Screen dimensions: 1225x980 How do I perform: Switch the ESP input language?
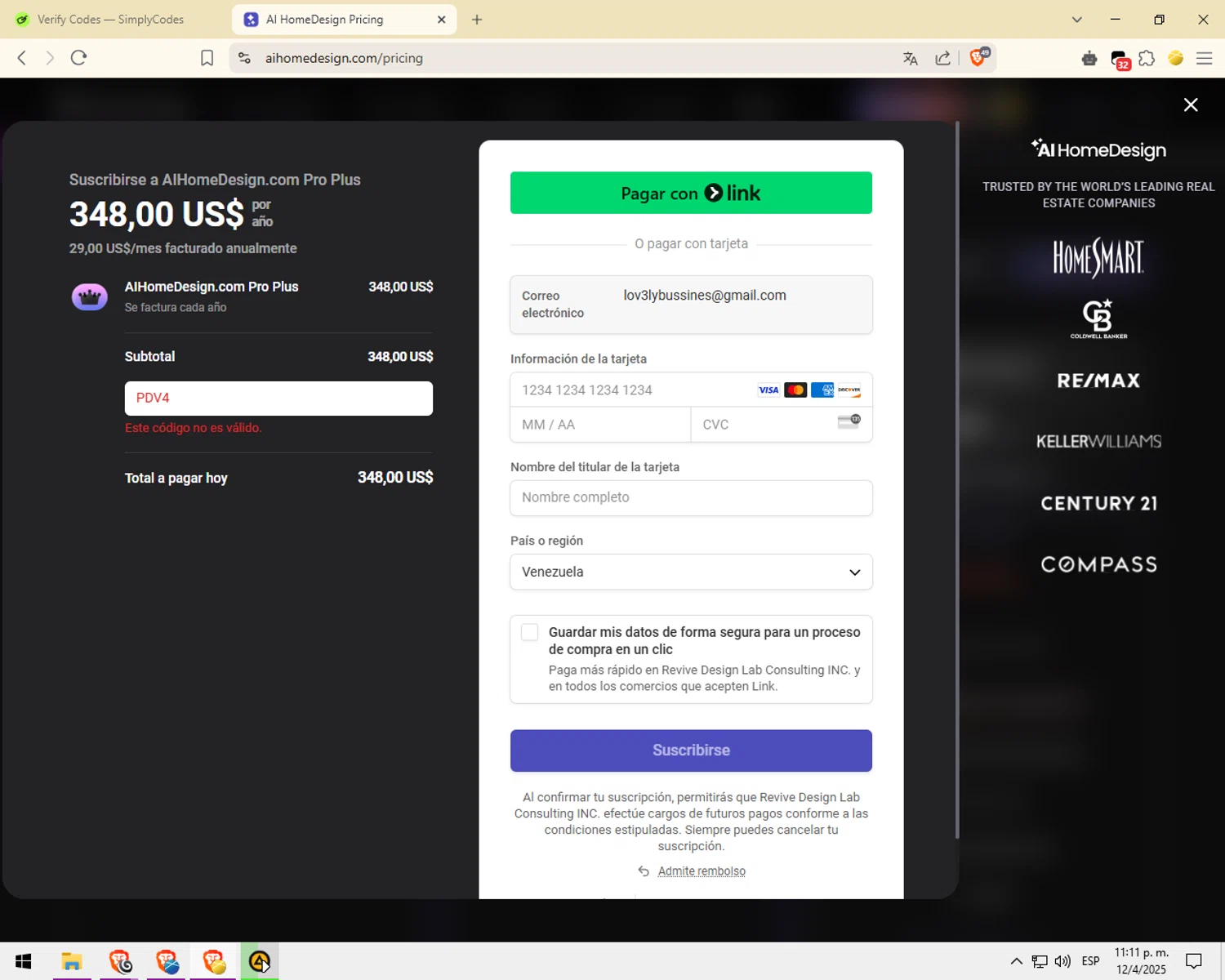click(1091, 961)
